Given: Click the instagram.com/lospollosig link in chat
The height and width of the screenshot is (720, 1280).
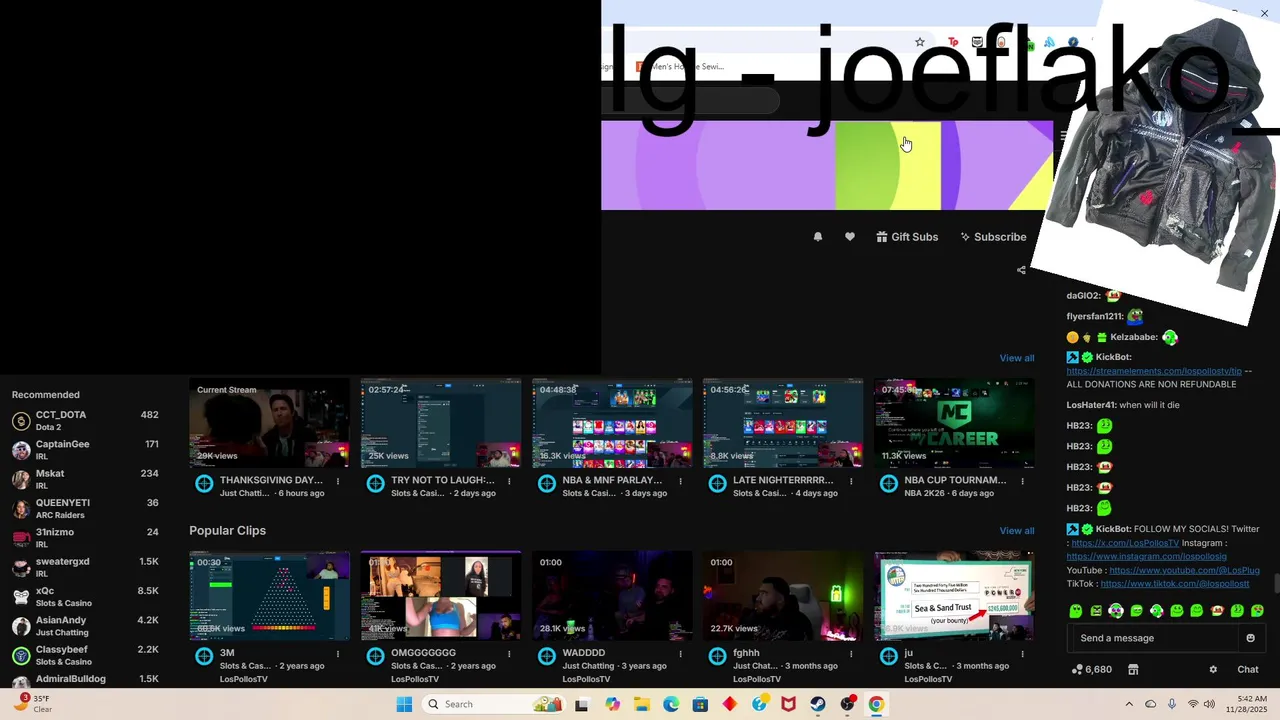Looking at the screenshot, I should (x=1147, y=556).
